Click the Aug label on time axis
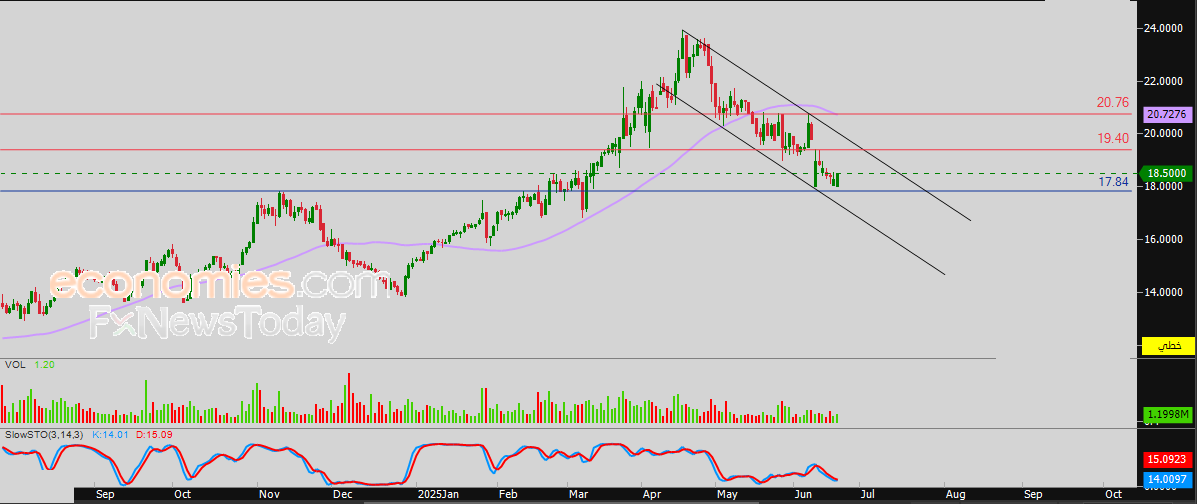The height and width of the screenshot is (504, 1197). click(x=954, y=495)
